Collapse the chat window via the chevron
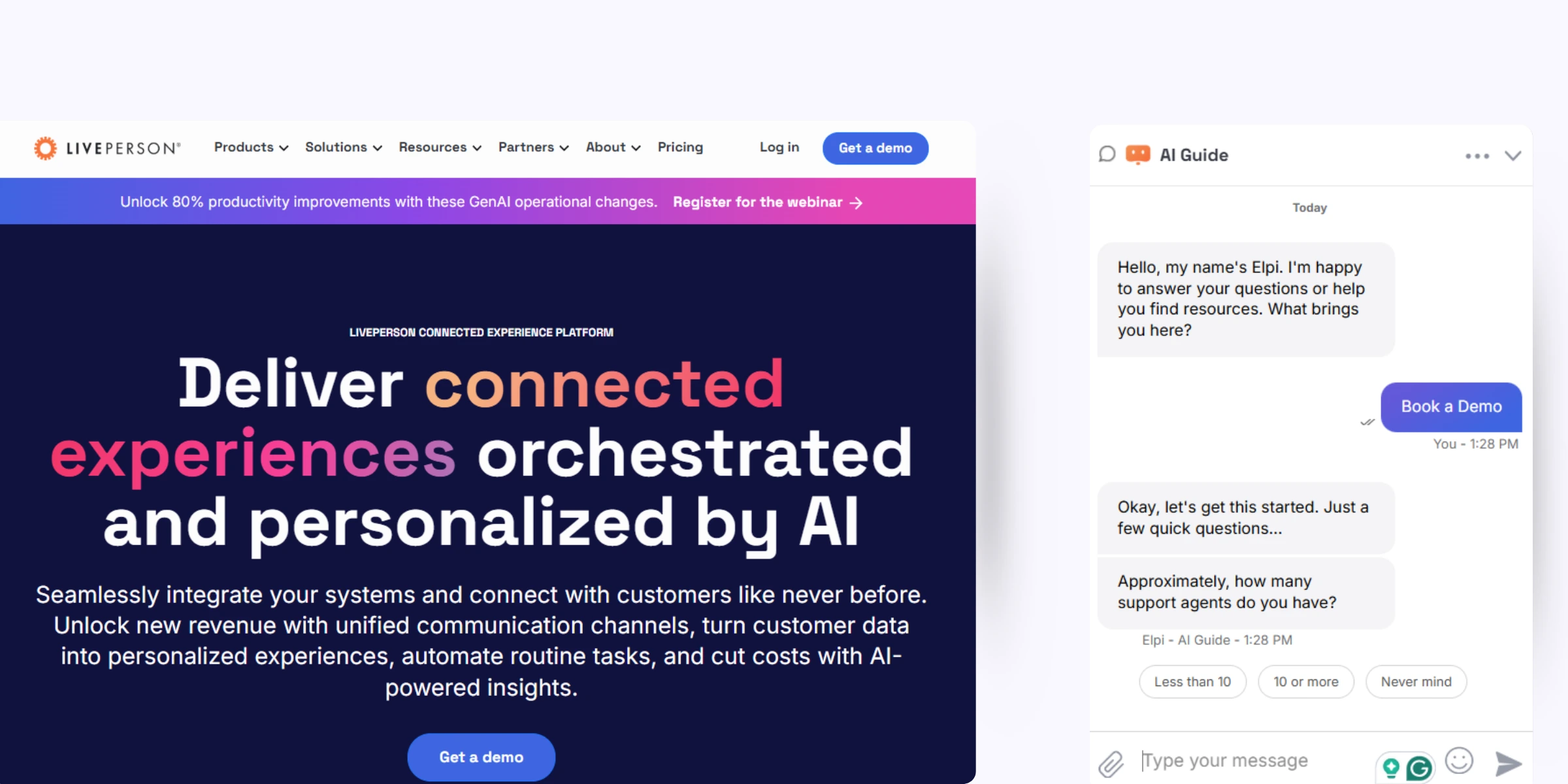The width and height of the screenshot is (1568, 784). 1513,155
